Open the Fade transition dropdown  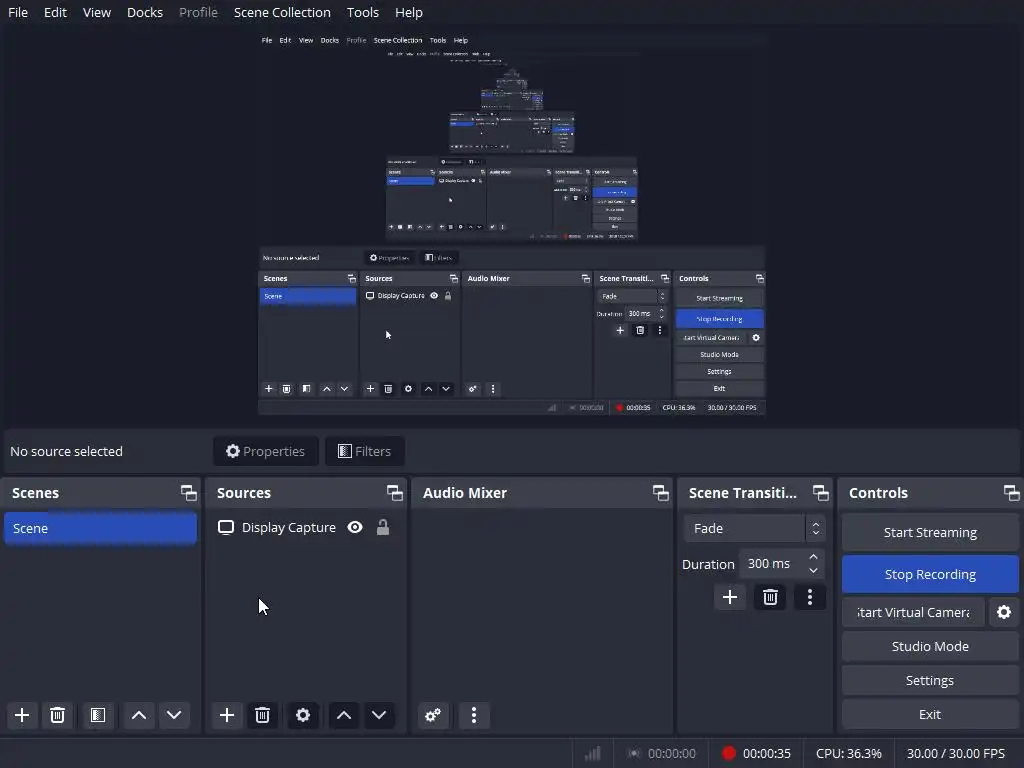point(754,528)
